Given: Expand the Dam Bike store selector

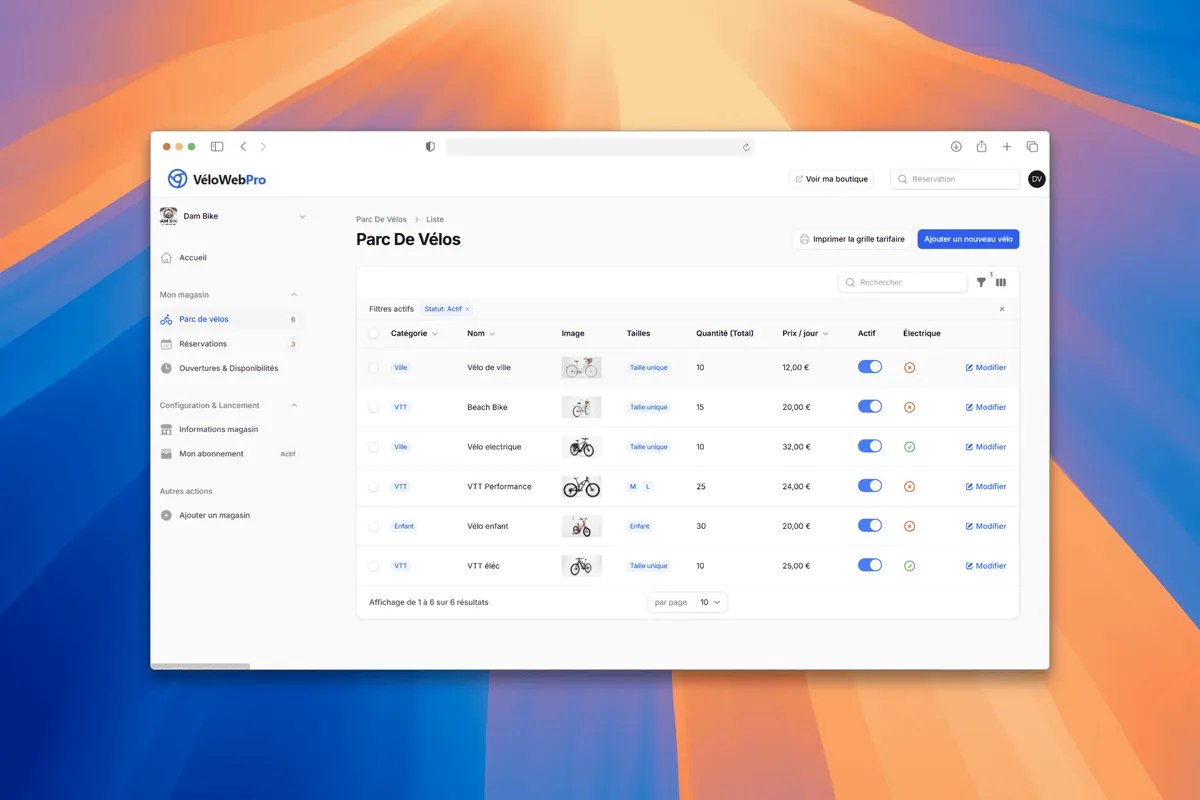Looking at the screenshot, I should tap(300, 216).
